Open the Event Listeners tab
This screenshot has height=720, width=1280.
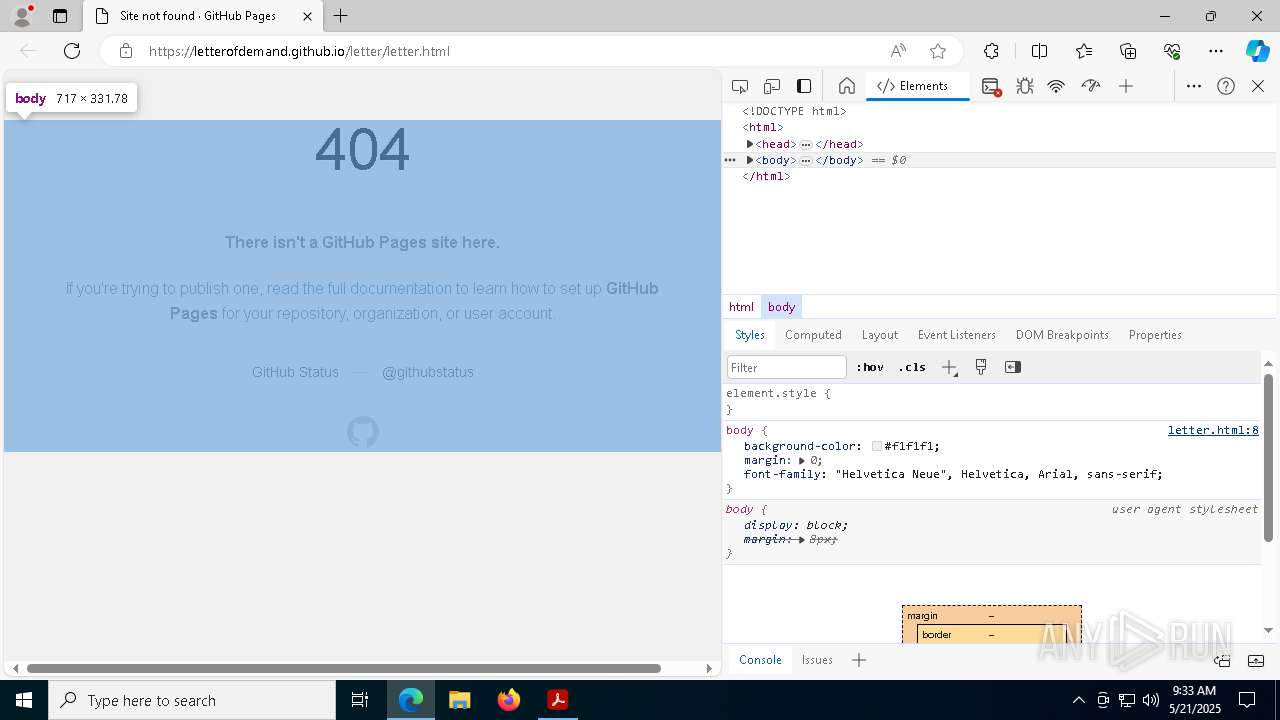tap(957, 335)
